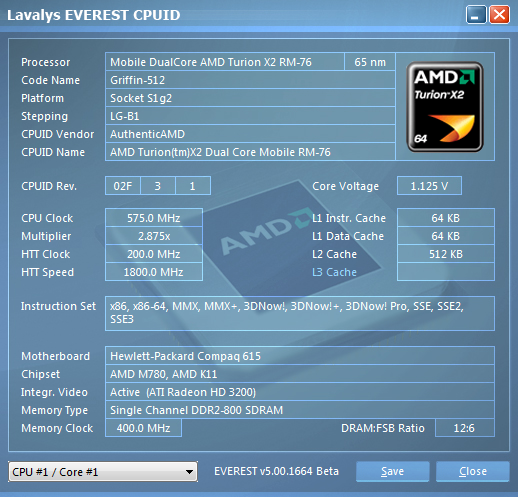Click the Motherboard Hewlett-Packard Compaq 615 field
Viewport: 518px width, 497px height.
[300, 356]
